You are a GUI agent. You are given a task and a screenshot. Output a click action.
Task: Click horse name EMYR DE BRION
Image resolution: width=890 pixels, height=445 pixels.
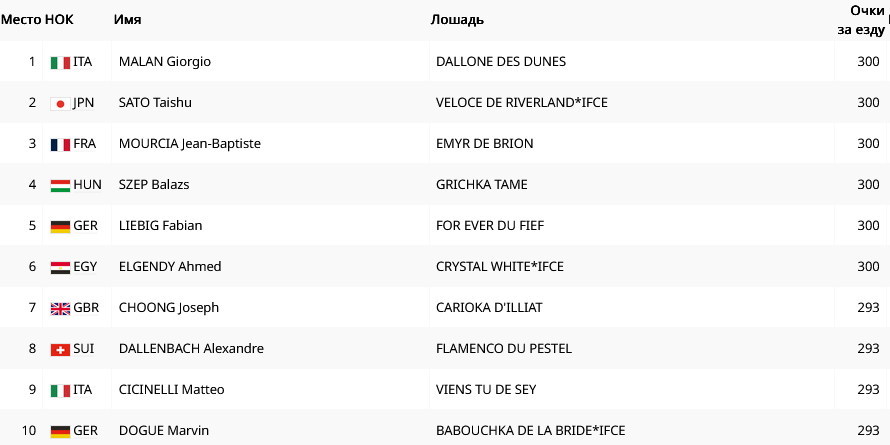[485, 144]
